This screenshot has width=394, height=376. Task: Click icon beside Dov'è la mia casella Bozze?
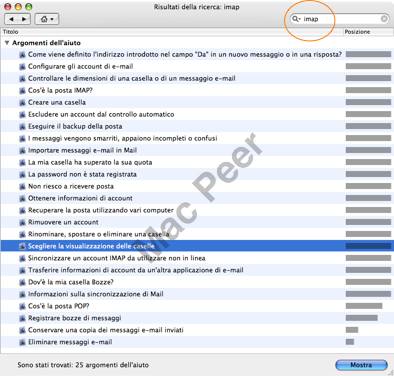pos(22,282)
